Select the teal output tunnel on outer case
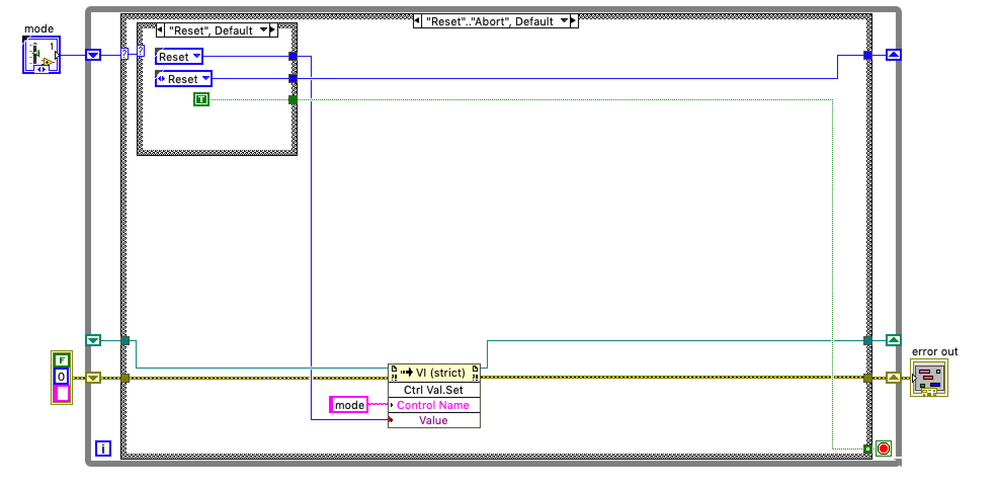998x482 pixels. pyautogui.click(x=868, y=341)
